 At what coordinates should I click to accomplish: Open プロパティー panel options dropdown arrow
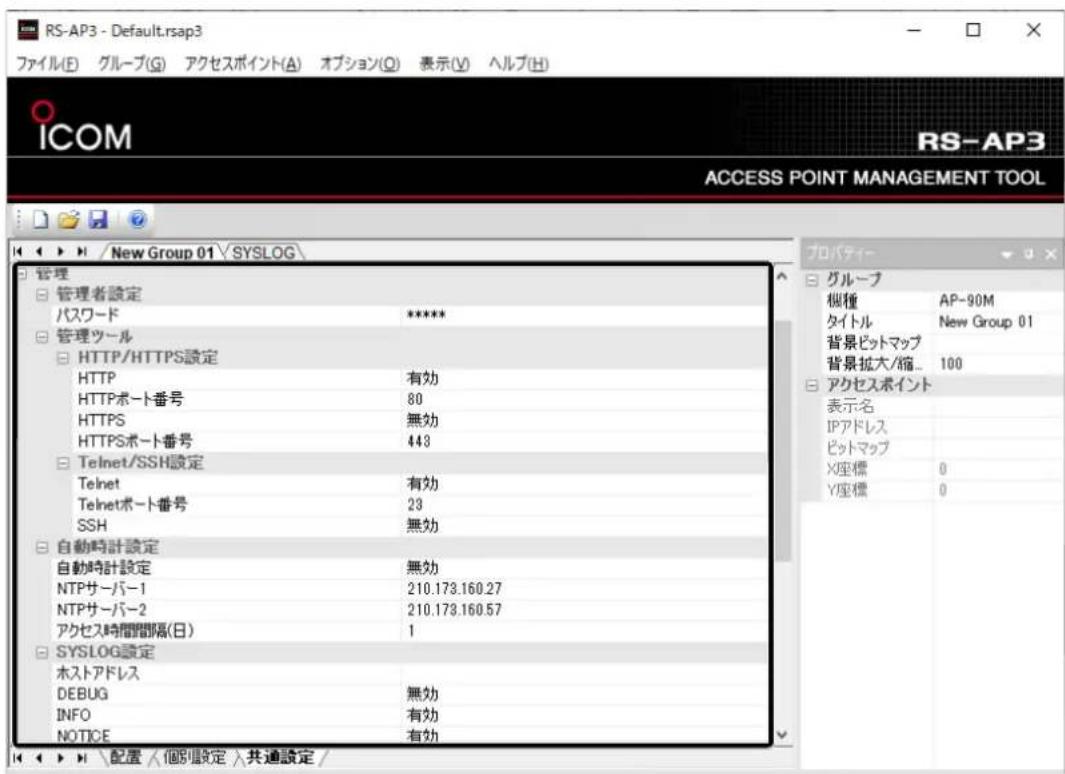pos(1007,254)
